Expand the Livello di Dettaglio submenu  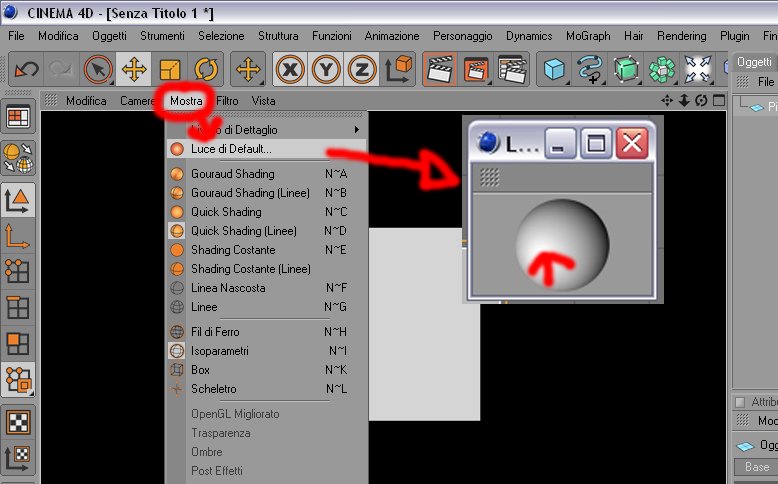coord(267,130)
